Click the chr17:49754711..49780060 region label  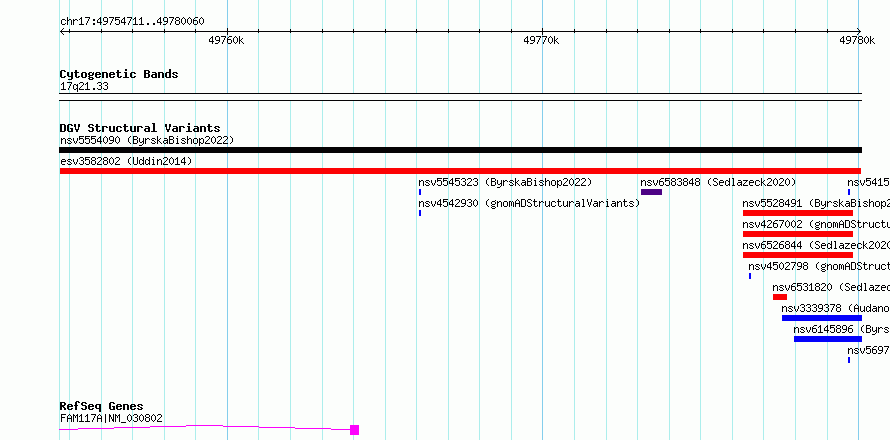click(132, 22)
